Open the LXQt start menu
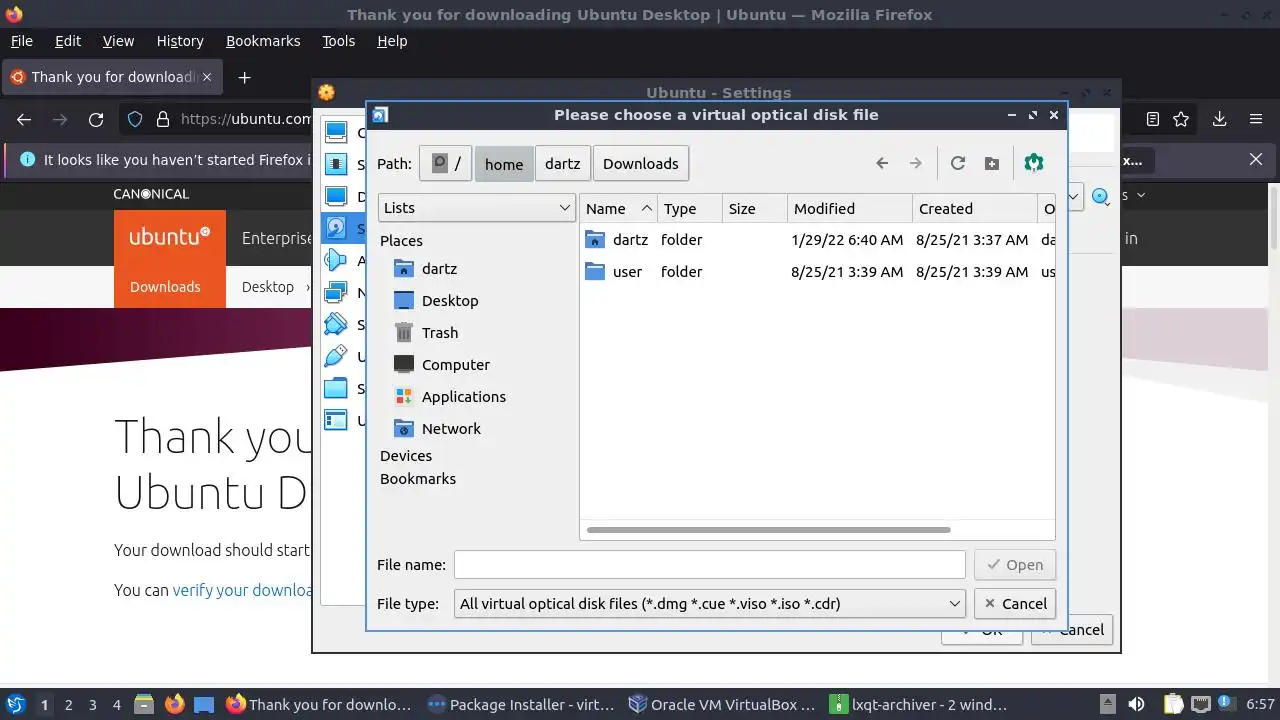1280x720 pixels. pyautogui.click(x=15, y=704)
